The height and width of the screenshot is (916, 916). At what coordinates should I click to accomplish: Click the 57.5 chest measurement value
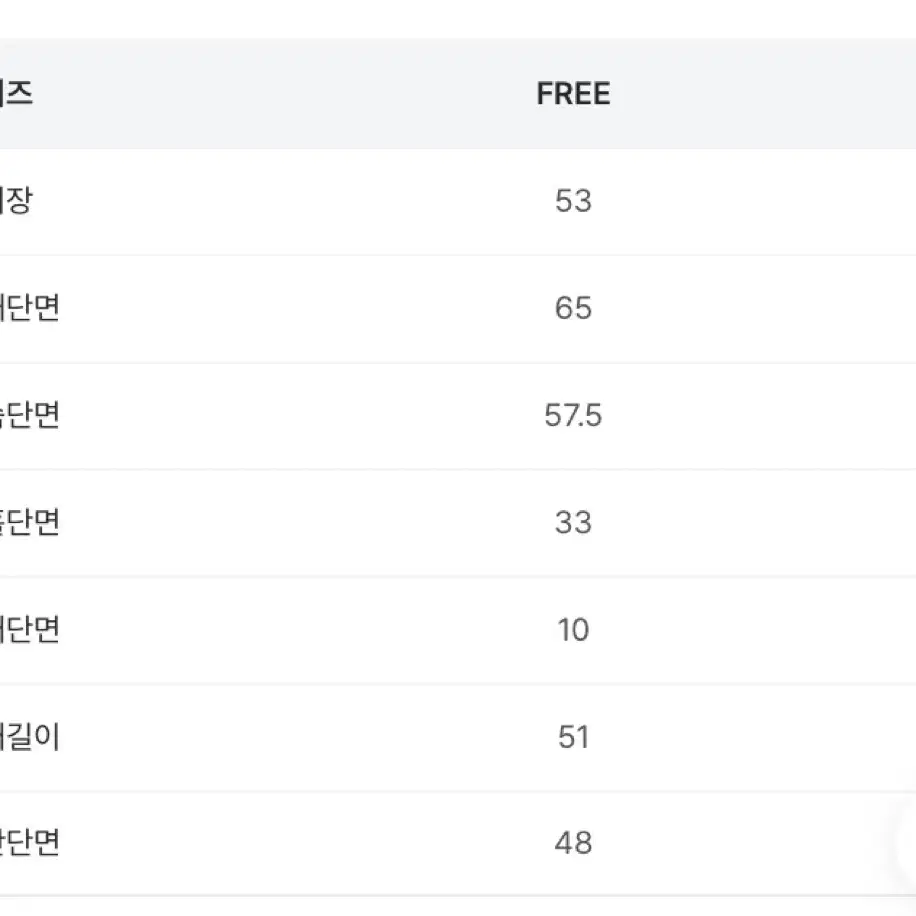point(573,415)
